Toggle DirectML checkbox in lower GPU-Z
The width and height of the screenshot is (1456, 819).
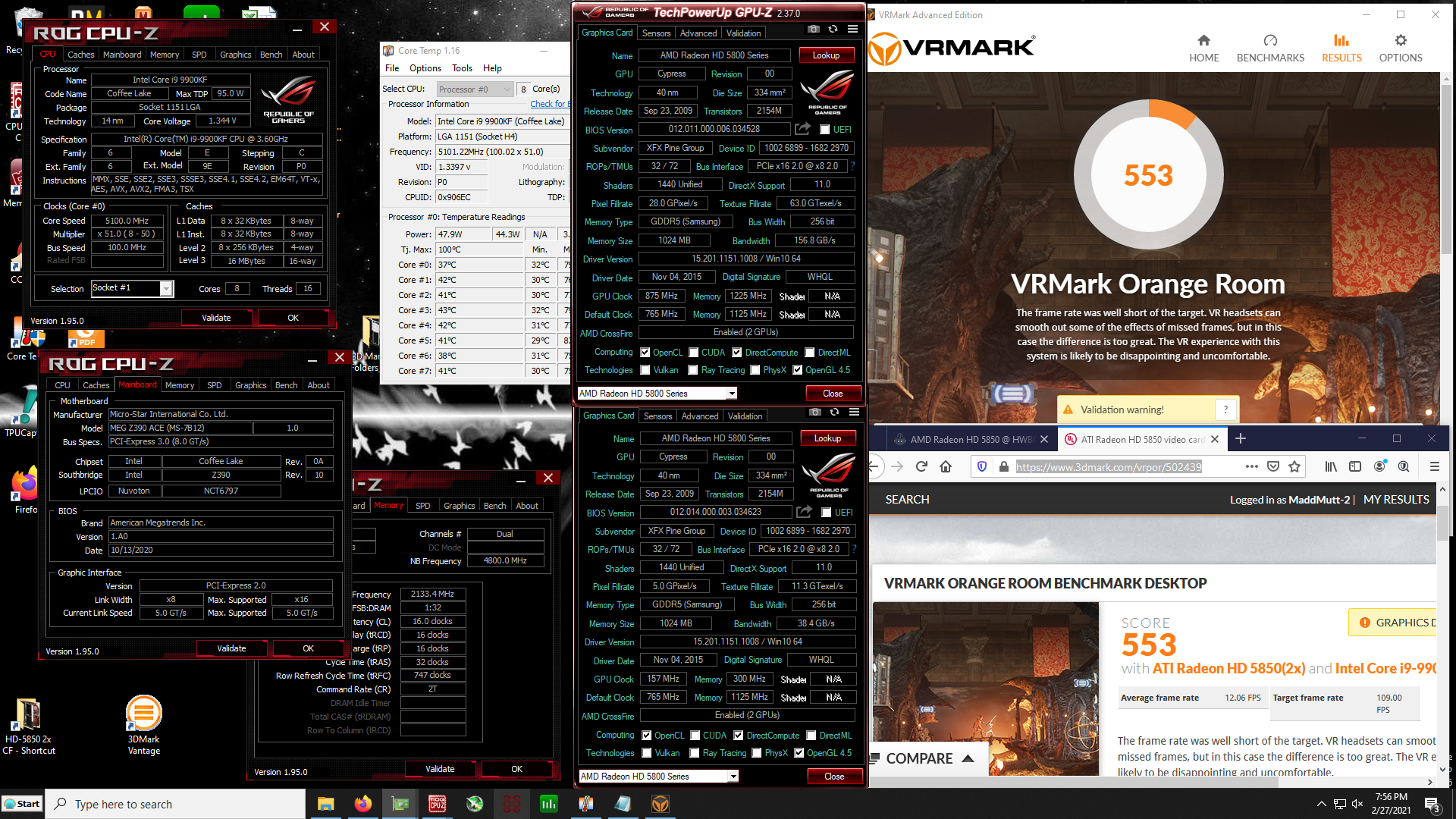coord(811,736)
